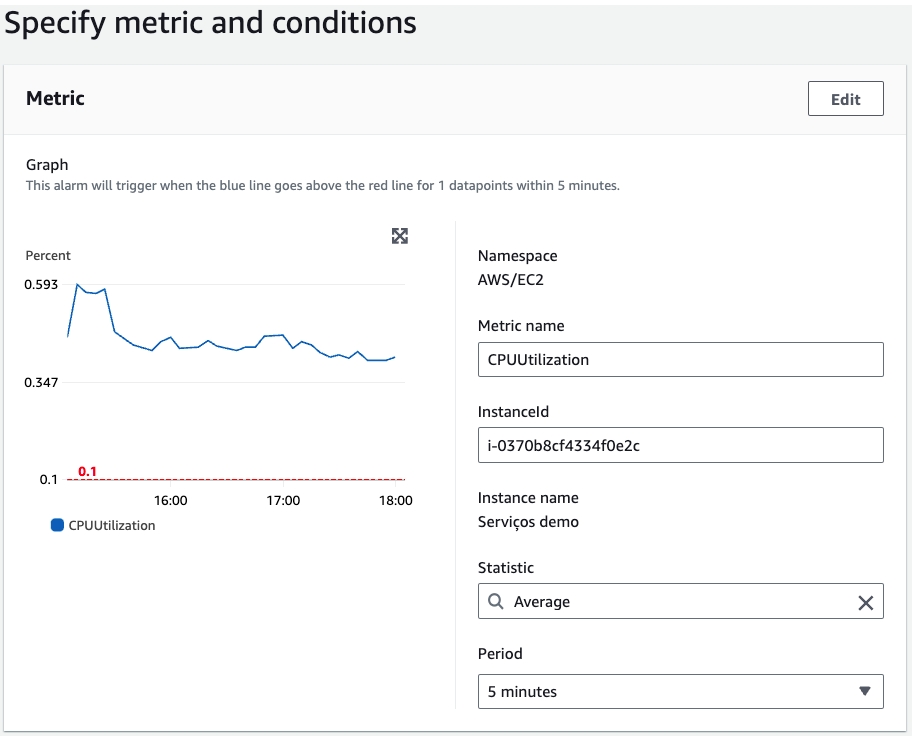The image size is (914, 736).
Task: Click the 'Serviços demo' instance name
Action: [528, 522]
